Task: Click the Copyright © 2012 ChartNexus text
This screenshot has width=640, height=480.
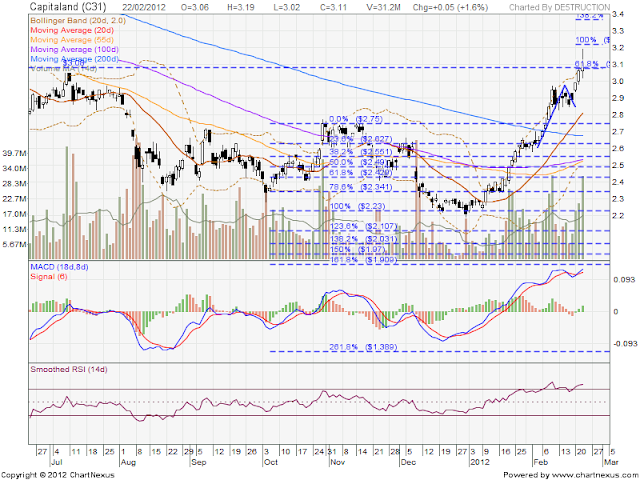Action: [x=57, y=476]
